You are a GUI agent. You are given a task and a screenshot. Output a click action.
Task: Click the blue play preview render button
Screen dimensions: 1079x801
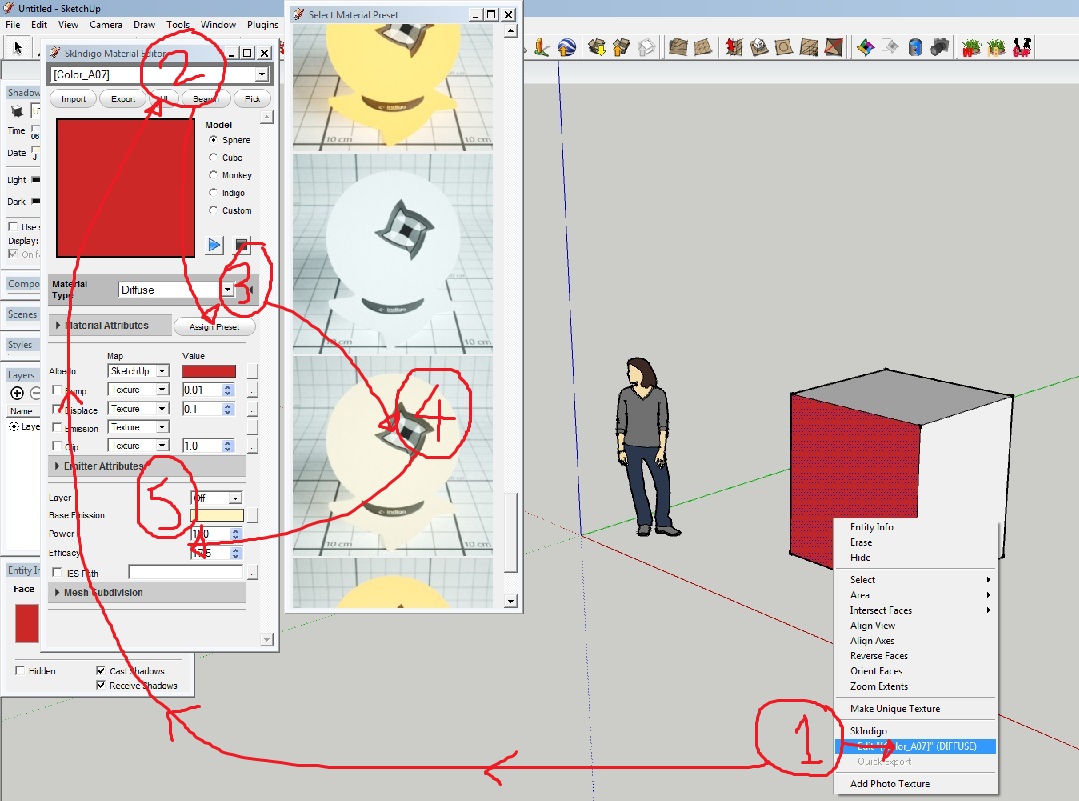(214, 245)
